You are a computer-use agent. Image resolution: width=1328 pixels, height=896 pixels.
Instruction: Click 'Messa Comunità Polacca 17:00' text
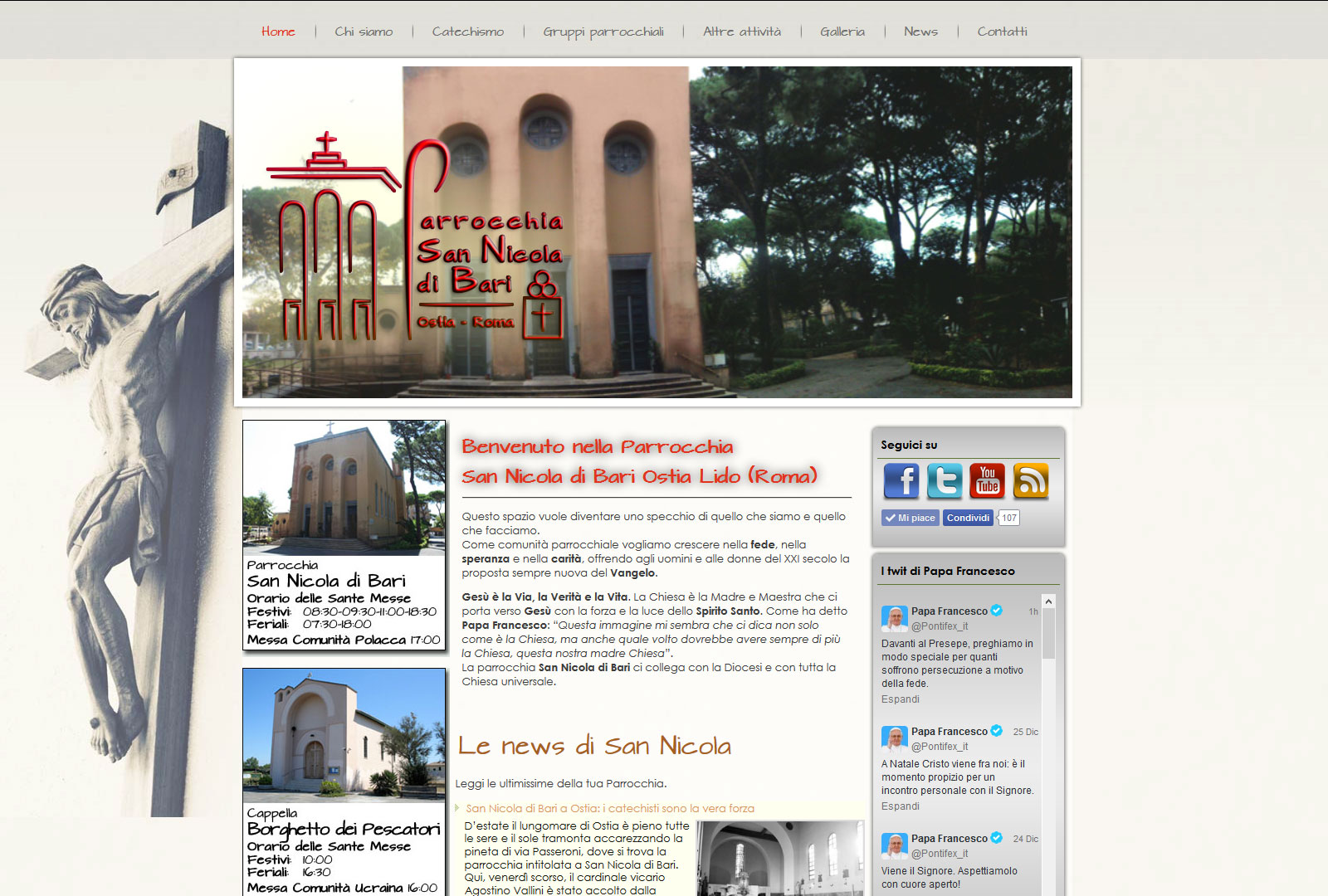344,640
